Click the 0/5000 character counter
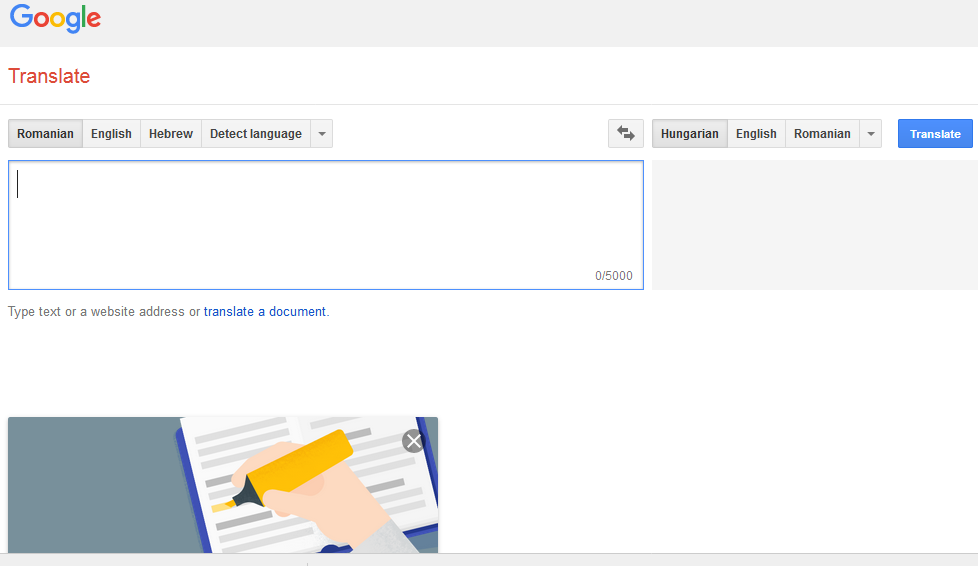Image resolution: width=978 pixels, height=566 pixels. pos(613,276)
